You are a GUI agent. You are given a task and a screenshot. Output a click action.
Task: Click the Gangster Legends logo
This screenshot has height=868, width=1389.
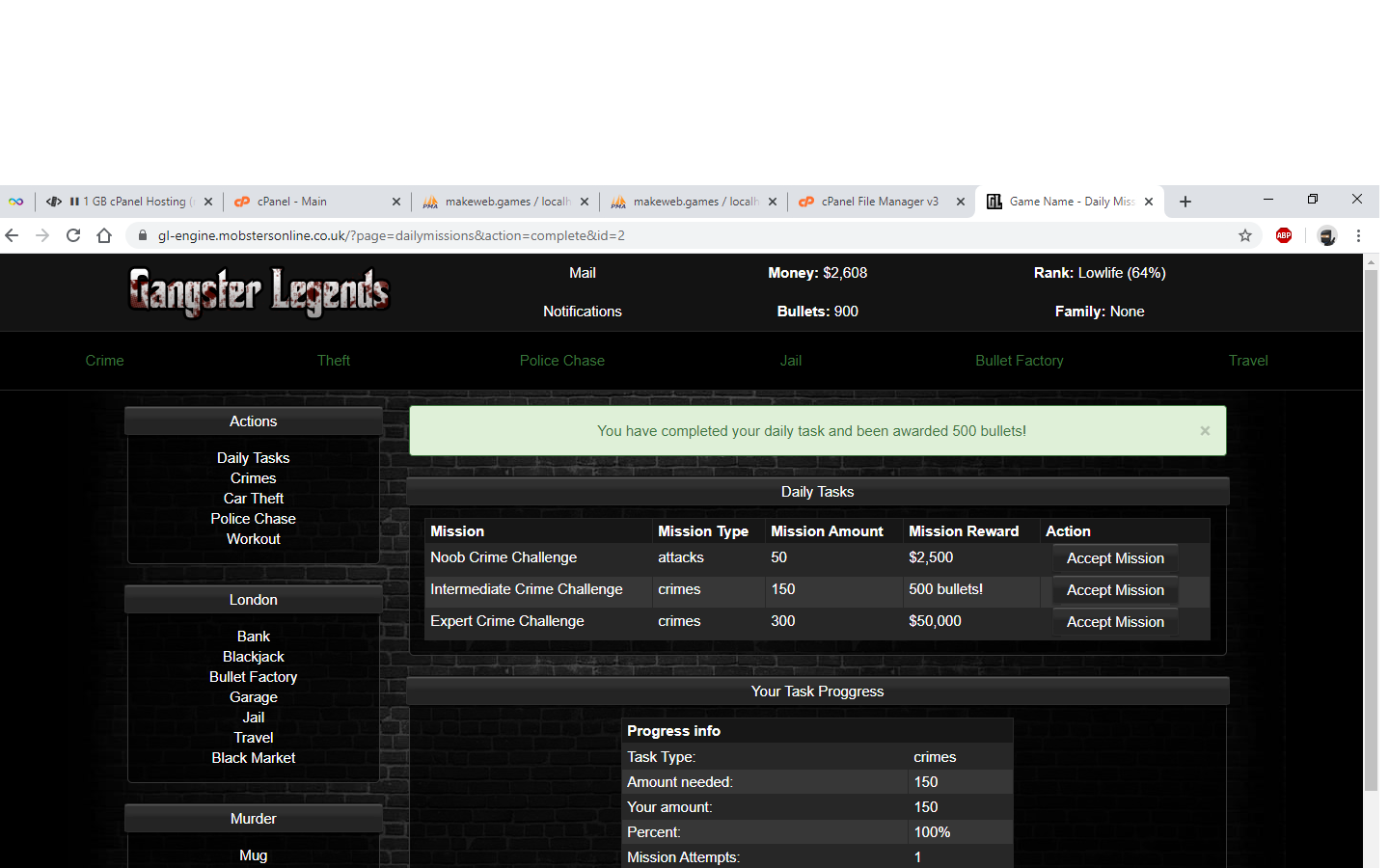[x=259, y=292]
